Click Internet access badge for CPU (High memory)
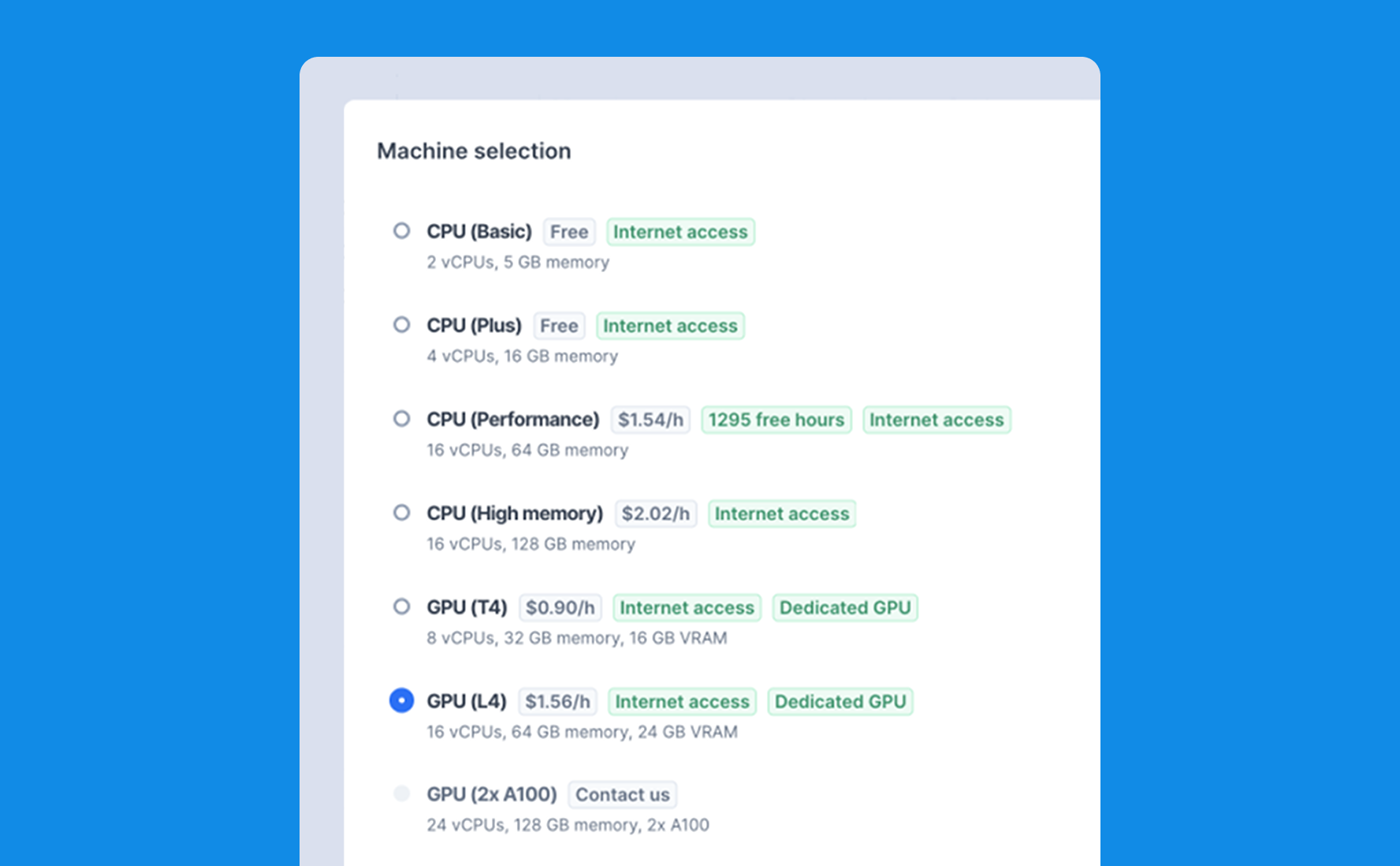Image resolution: width=1400 pixels, height=866 pixels. tap(782, 513)
